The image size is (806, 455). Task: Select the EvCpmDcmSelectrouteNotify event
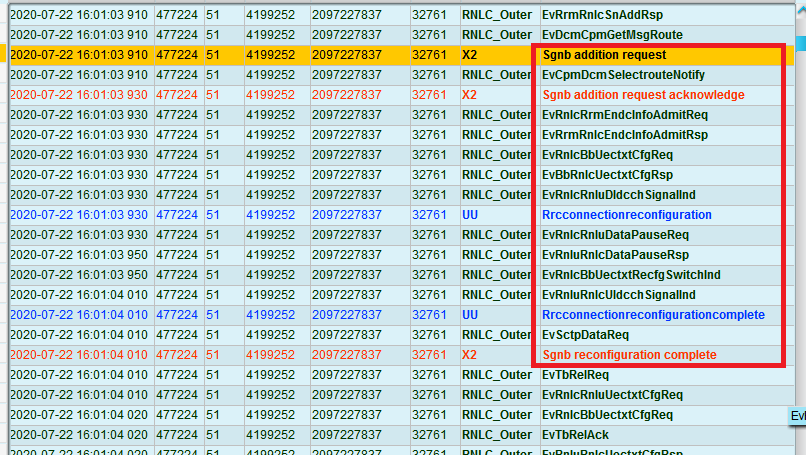pyautogui.click(x=623, y=75)
